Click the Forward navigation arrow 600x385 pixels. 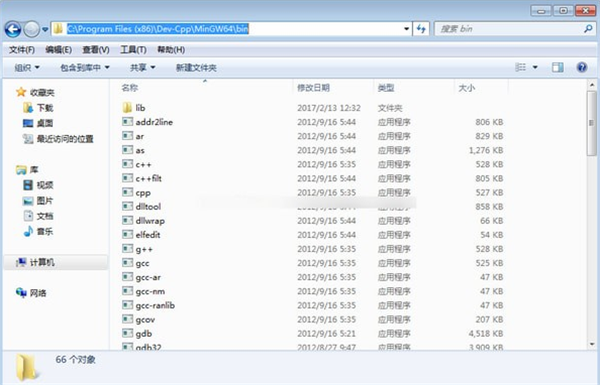pos(31,29)
